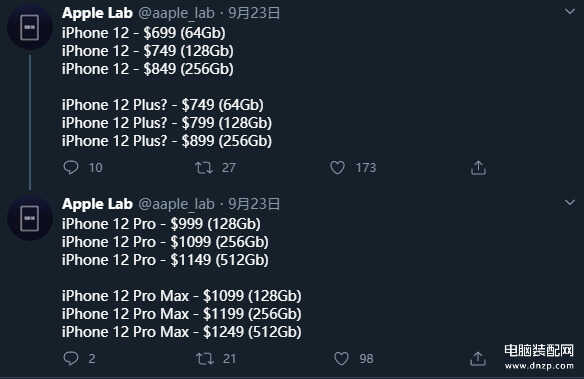
Task: Open the first tweet's 9月23日 timestamp
Action: [254, 13]
